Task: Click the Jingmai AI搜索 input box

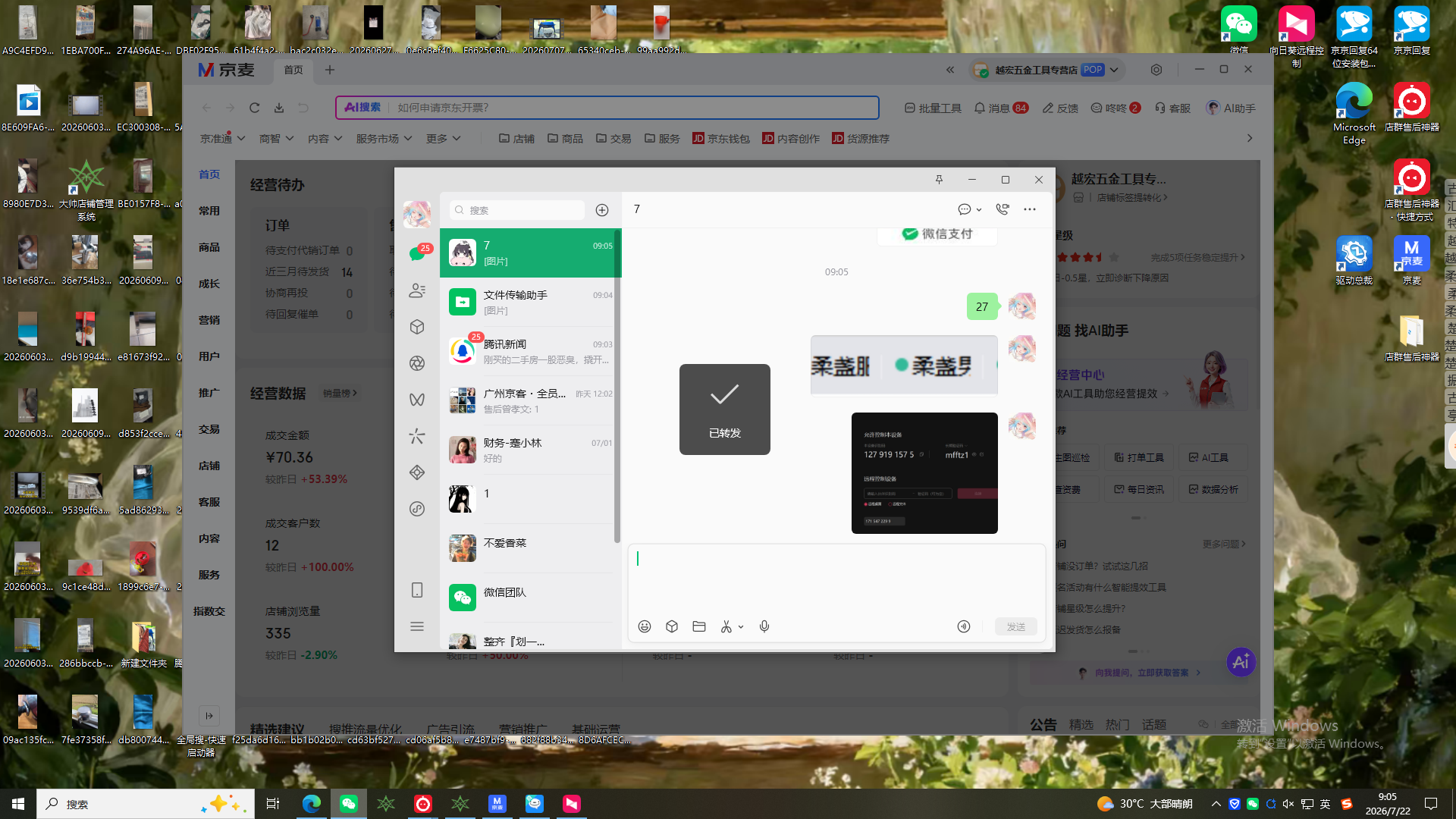Action: (x=607, y=108)
